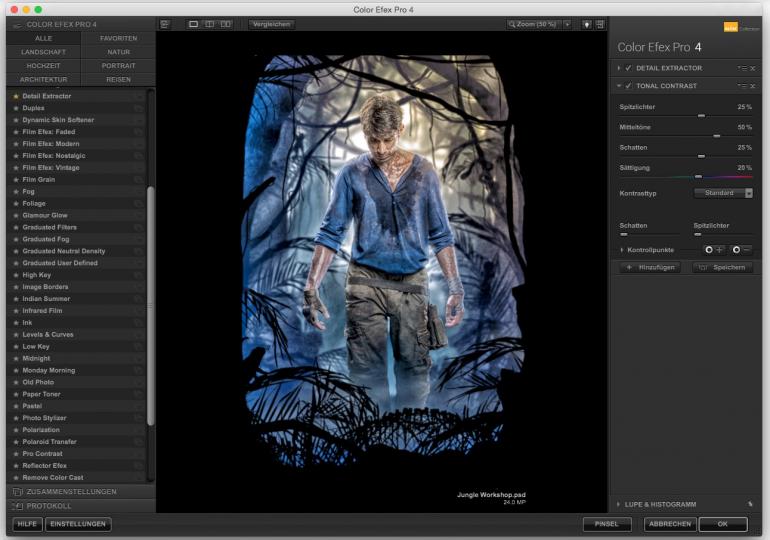
Task: Select the FAVORITEN category tab
Action: click(x=118, y=38)
